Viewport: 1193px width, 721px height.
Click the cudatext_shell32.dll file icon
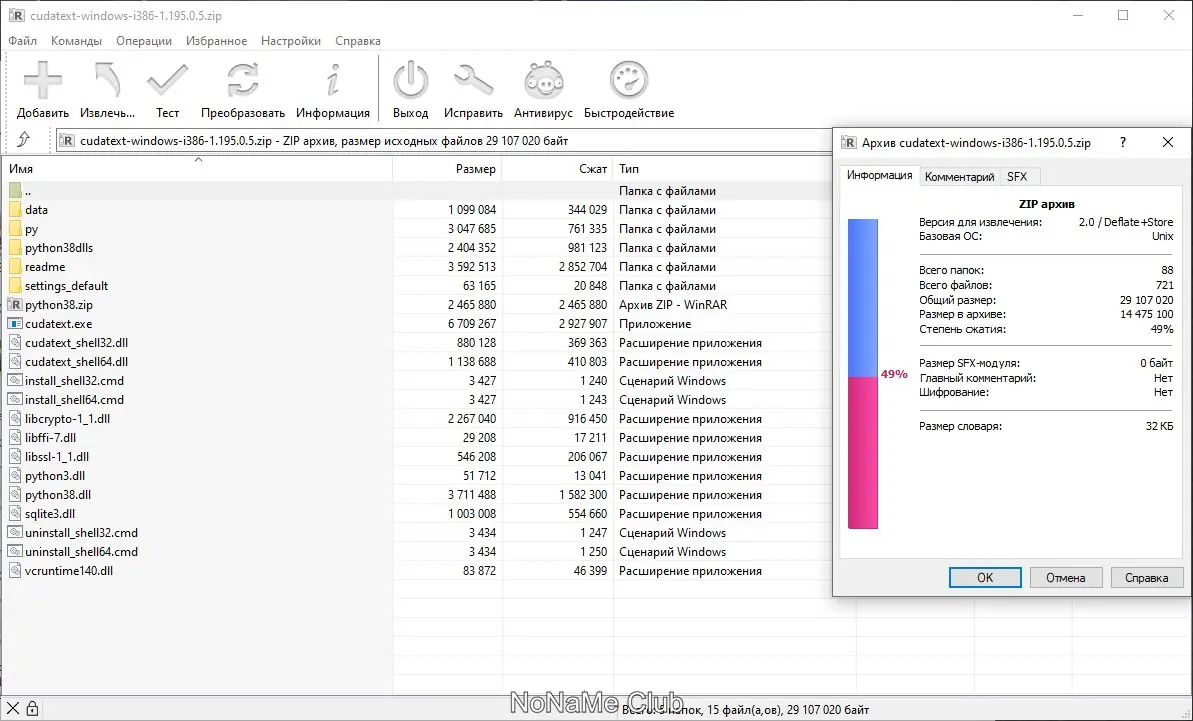point(15,343)
